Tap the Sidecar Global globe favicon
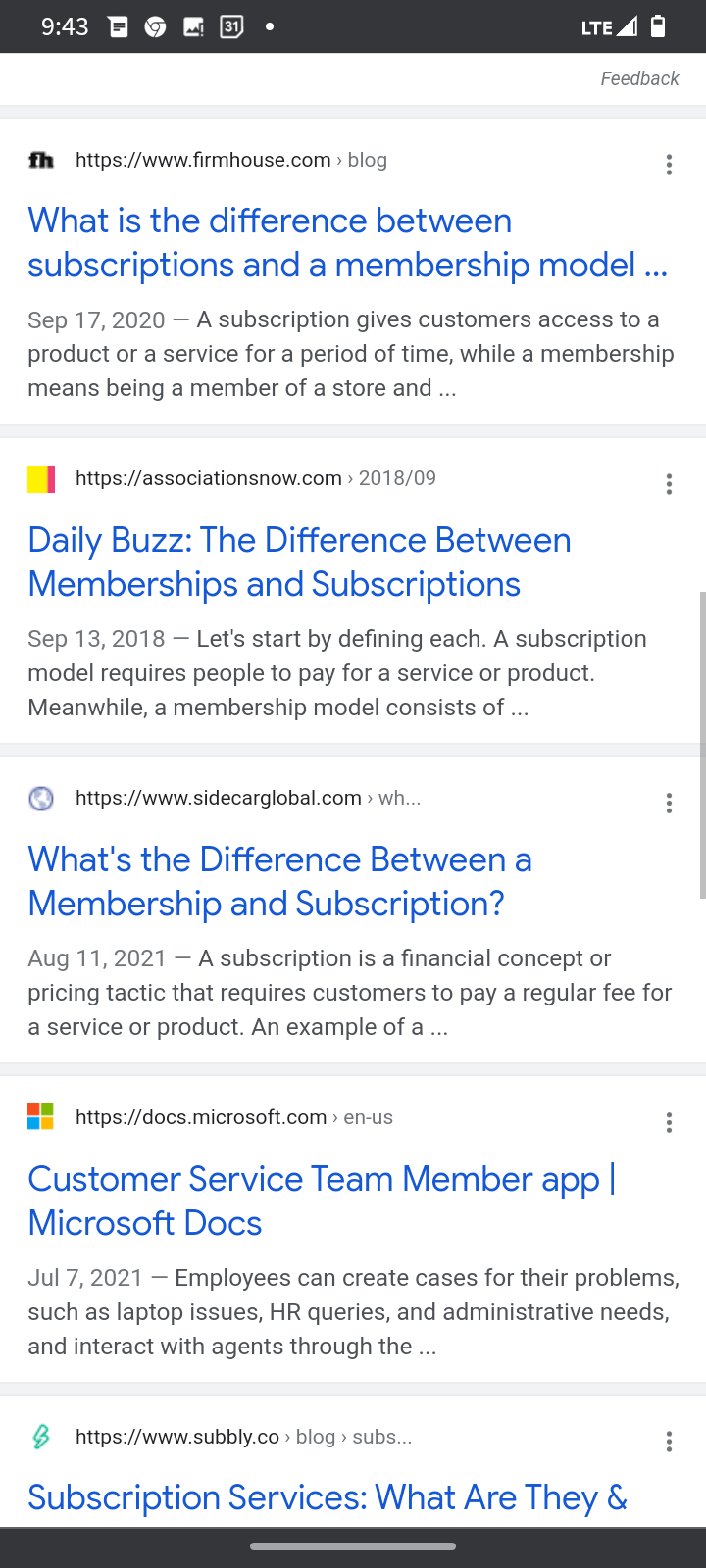 [41, 799]
